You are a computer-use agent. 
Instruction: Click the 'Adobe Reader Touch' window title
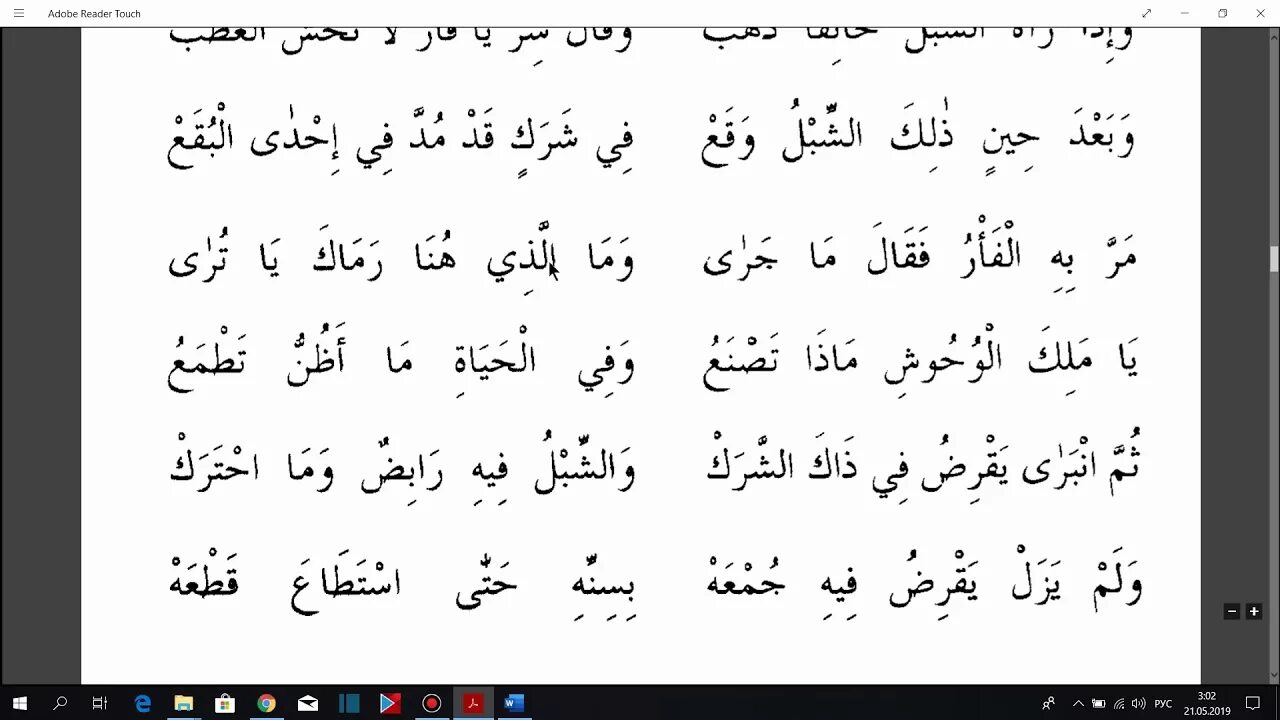coord(94,14)
